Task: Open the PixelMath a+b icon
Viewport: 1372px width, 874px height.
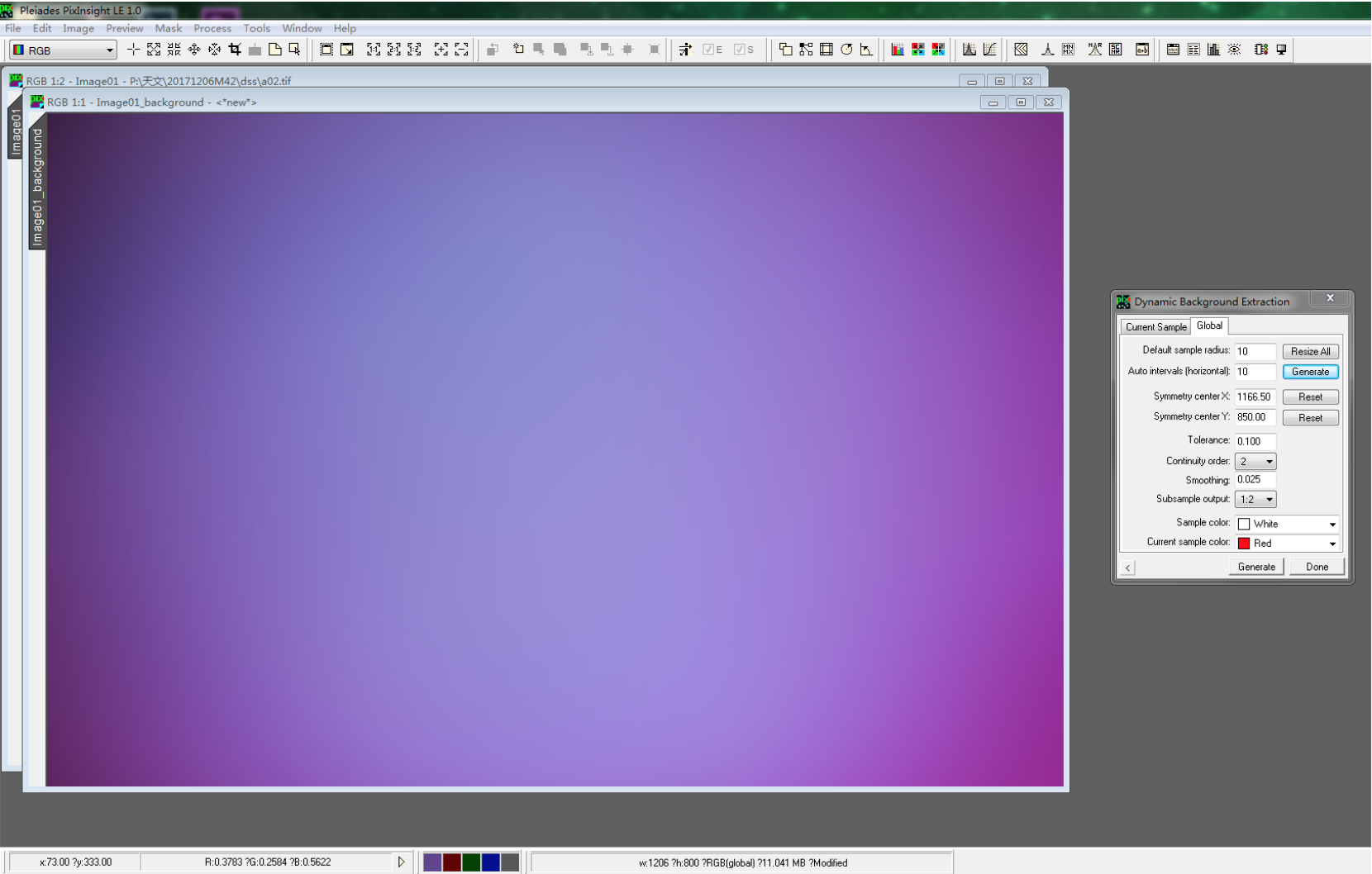Action: [x=1142, y=50]
